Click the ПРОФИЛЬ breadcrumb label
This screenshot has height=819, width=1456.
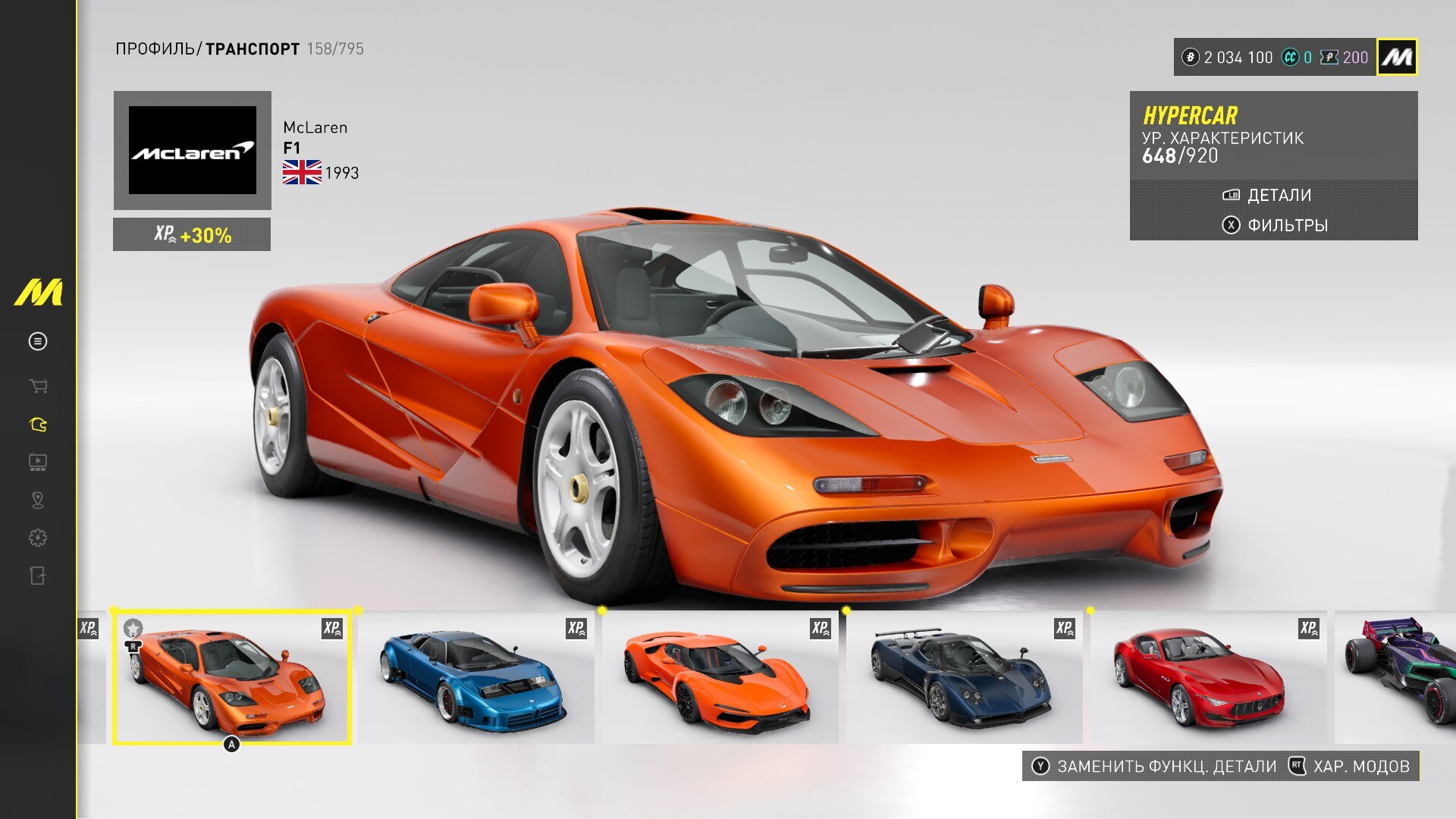coord(155,49)
